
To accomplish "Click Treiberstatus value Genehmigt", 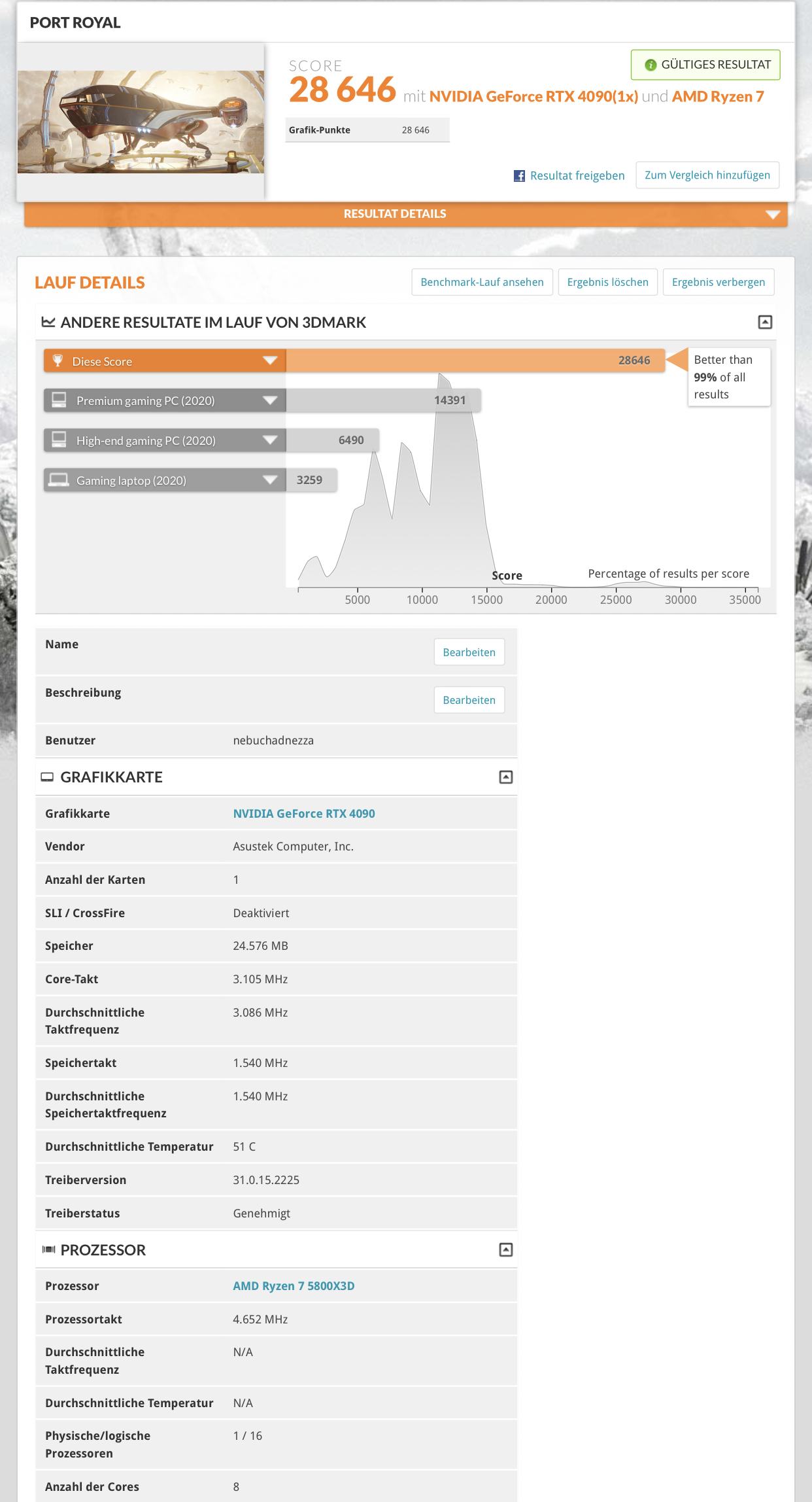I will click(262, 1214).
